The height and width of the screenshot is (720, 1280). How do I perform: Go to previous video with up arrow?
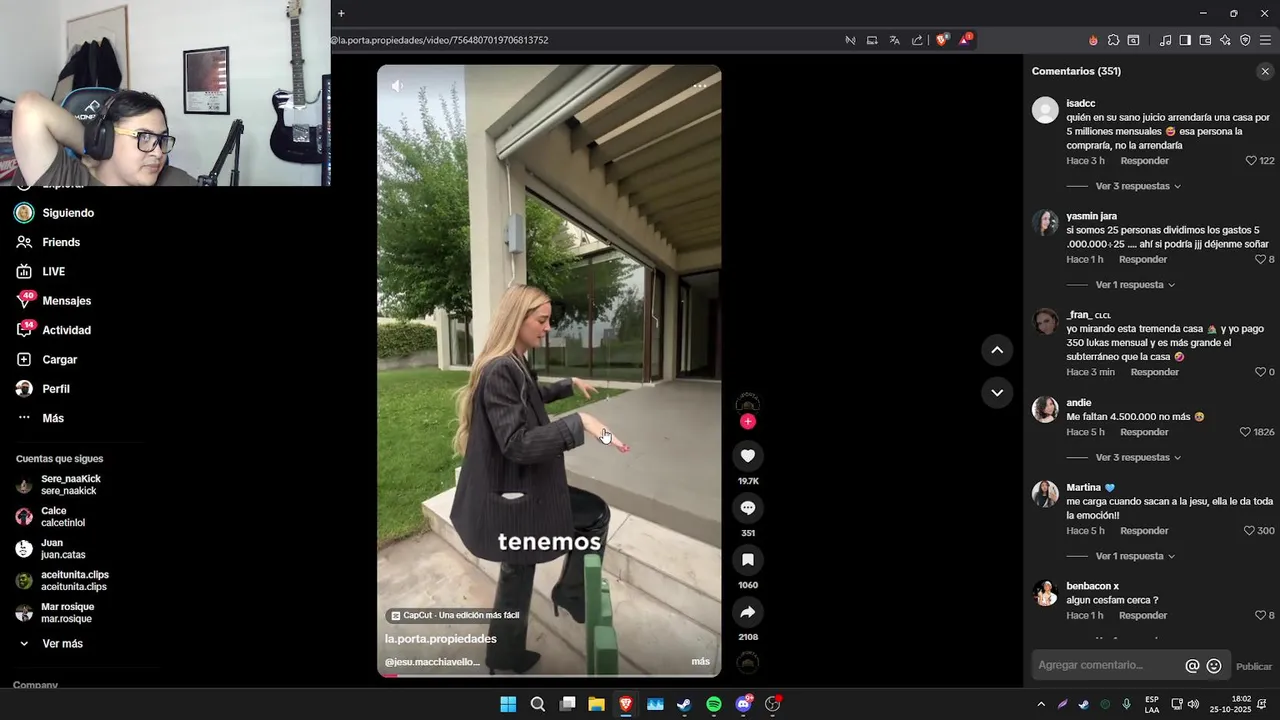[x=997, y=350]
